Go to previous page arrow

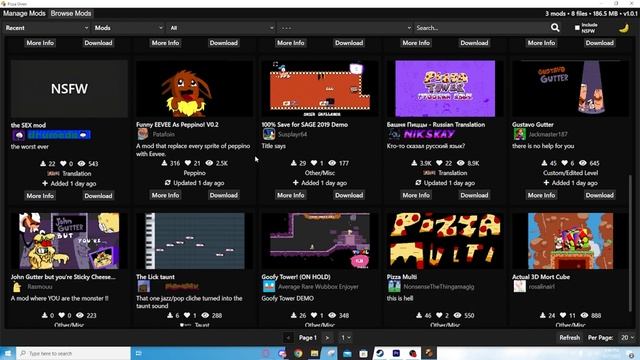click(288, 338)
